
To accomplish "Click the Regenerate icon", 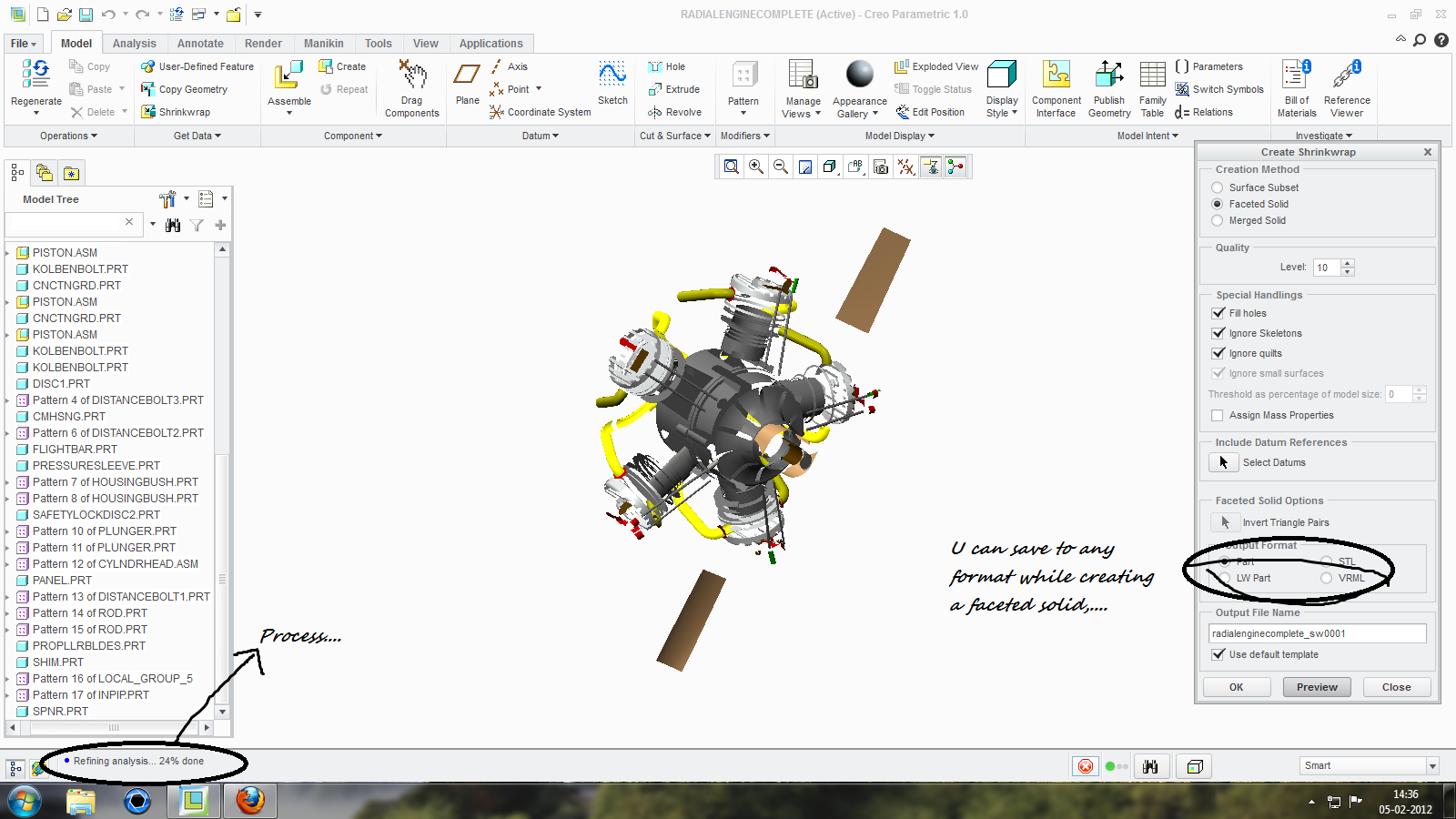I will point(36,73).
